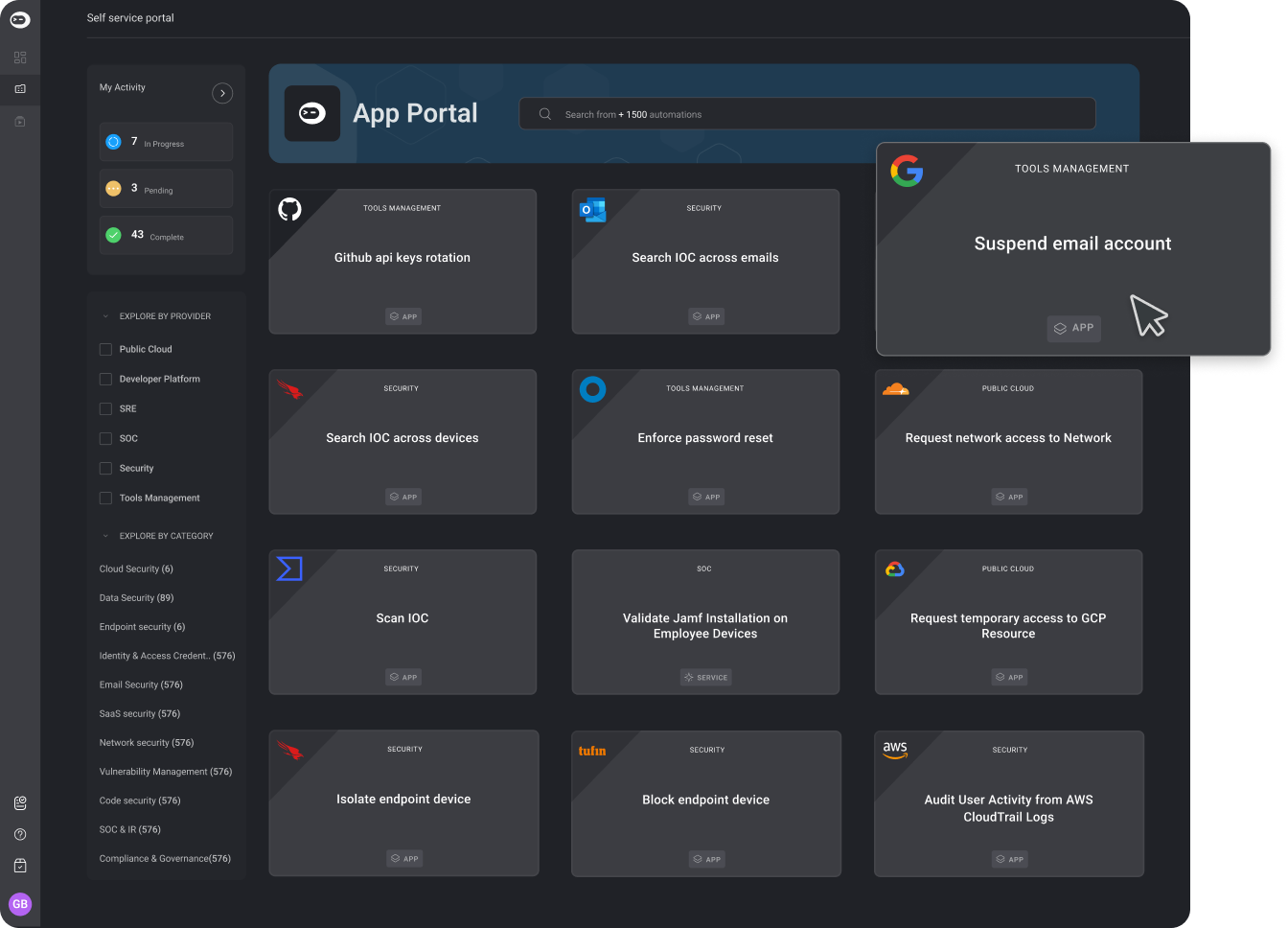
Task: Select the Email Security category
Action: [x=141, y=684]
